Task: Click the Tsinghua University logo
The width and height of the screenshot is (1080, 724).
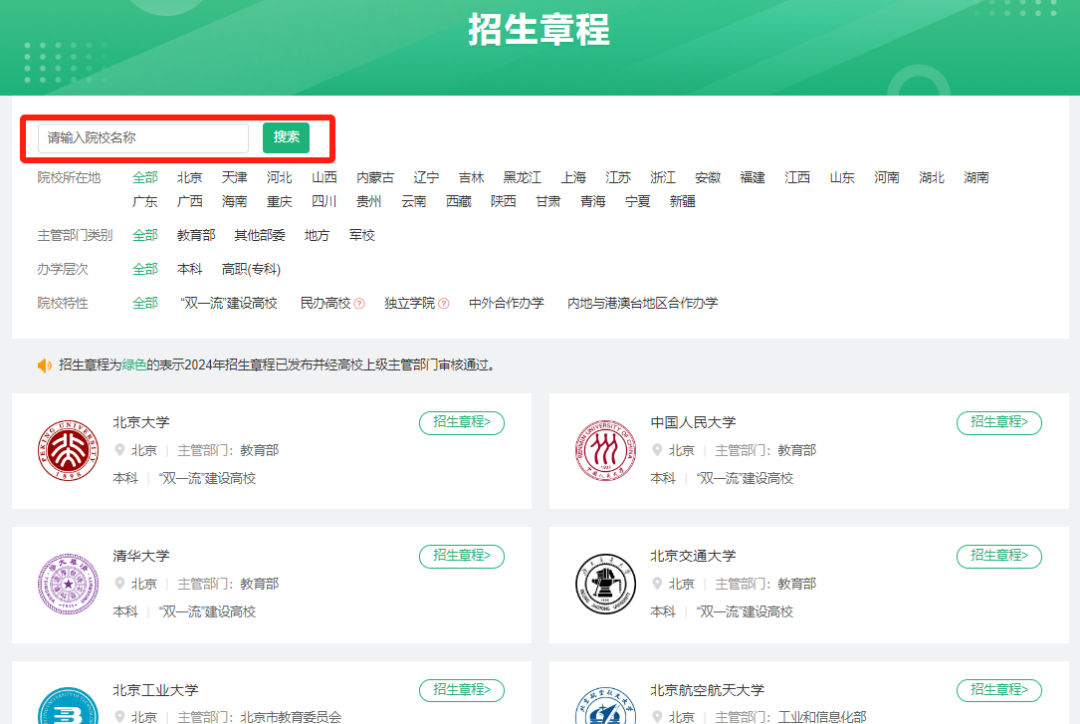Action: (x=68, y=584)
